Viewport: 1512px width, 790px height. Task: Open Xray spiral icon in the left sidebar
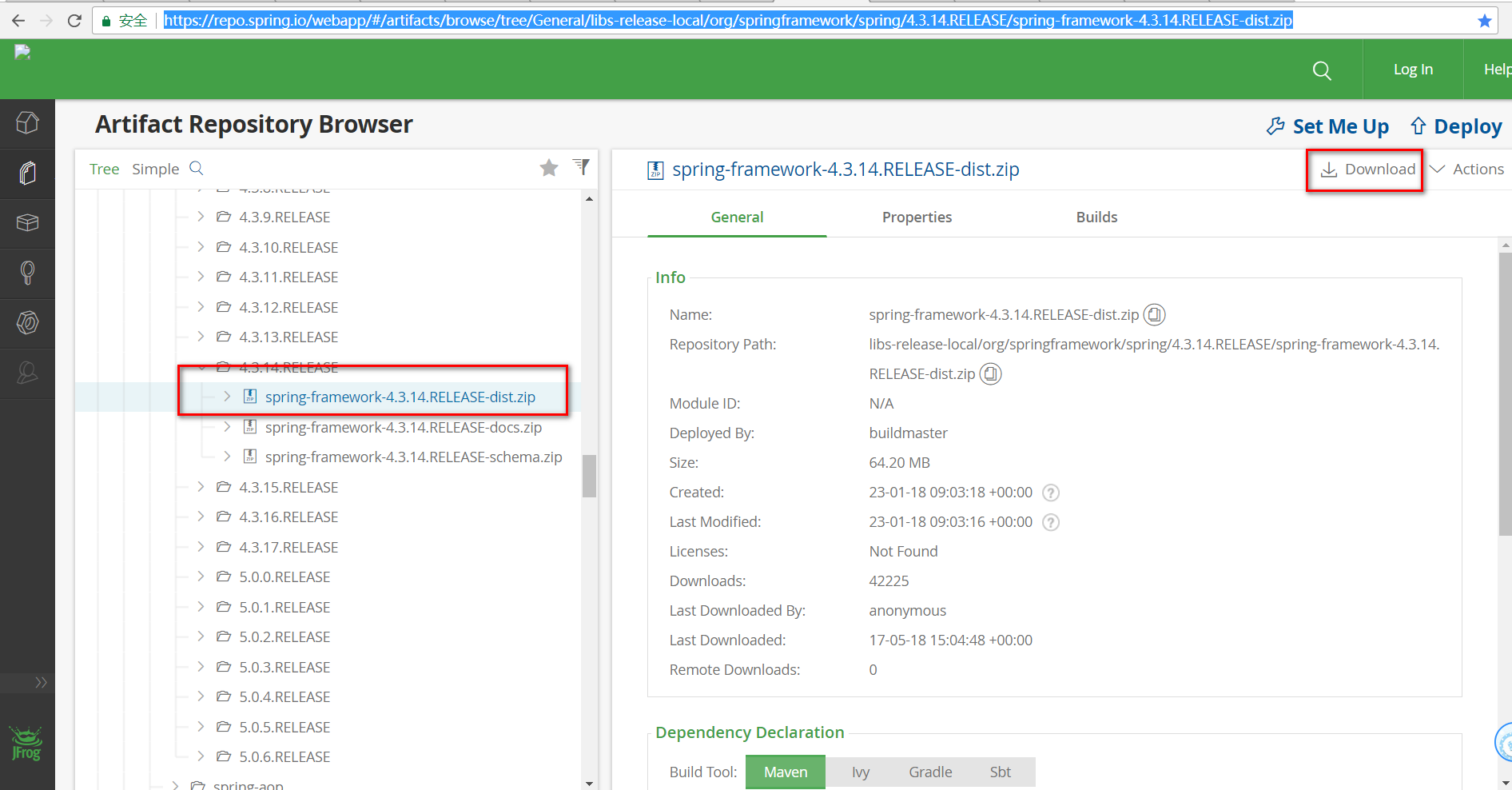click(x=27, y=323)
